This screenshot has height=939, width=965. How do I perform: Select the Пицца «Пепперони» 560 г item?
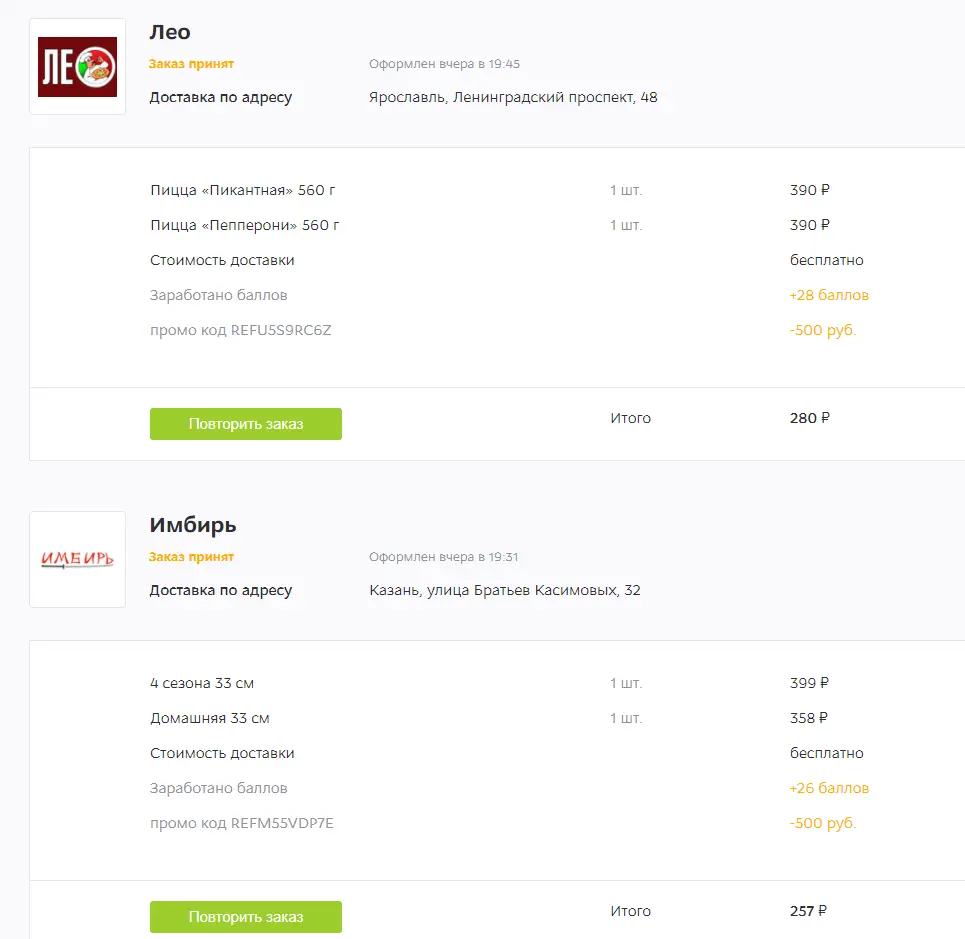pos(244,225)
